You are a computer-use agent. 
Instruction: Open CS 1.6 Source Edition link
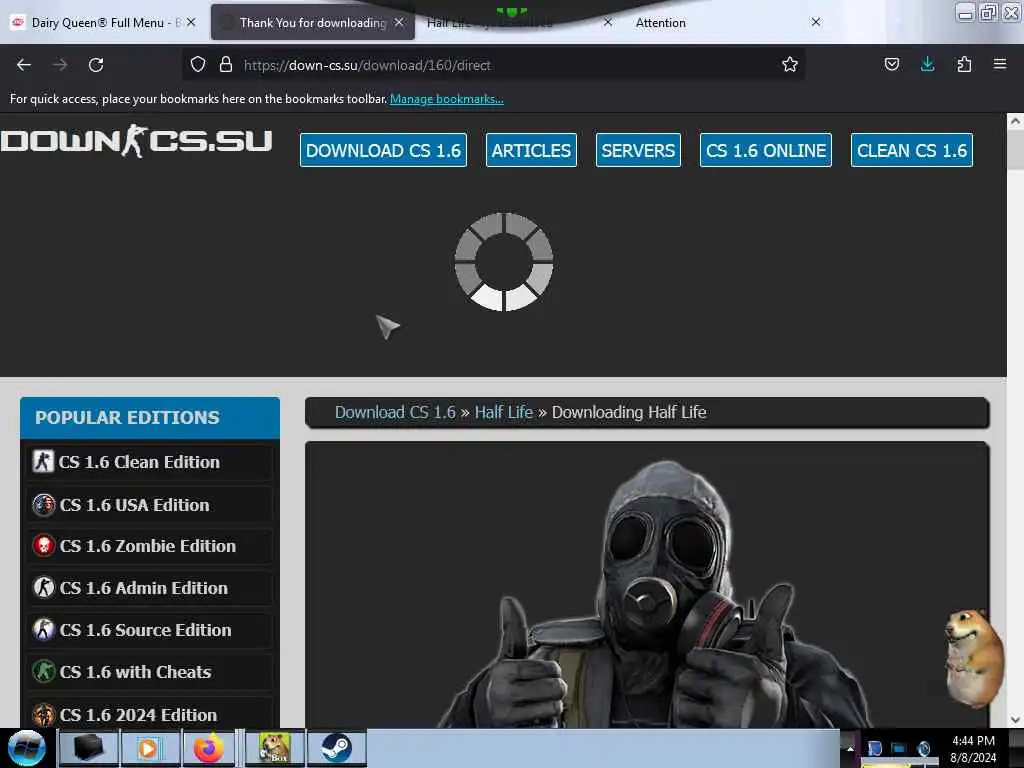[146, 630]
